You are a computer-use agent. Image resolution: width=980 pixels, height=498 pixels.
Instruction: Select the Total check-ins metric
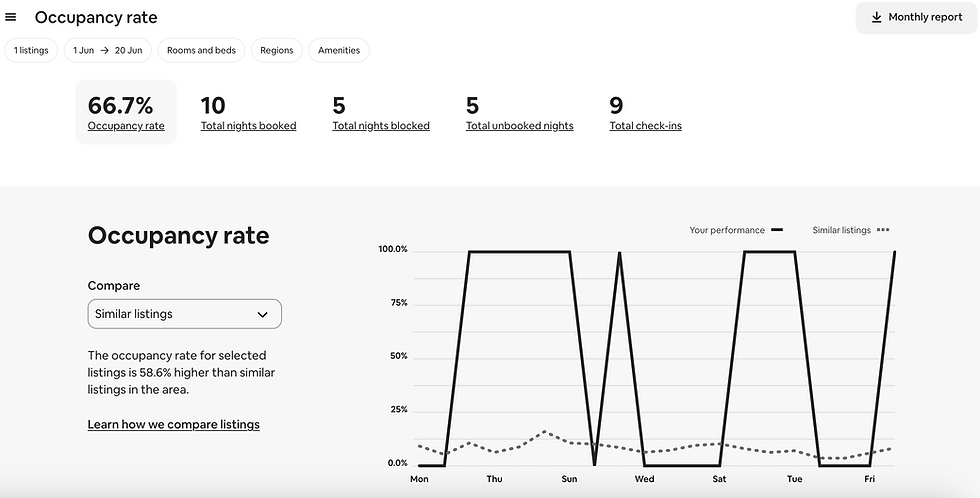coord(646,113)
